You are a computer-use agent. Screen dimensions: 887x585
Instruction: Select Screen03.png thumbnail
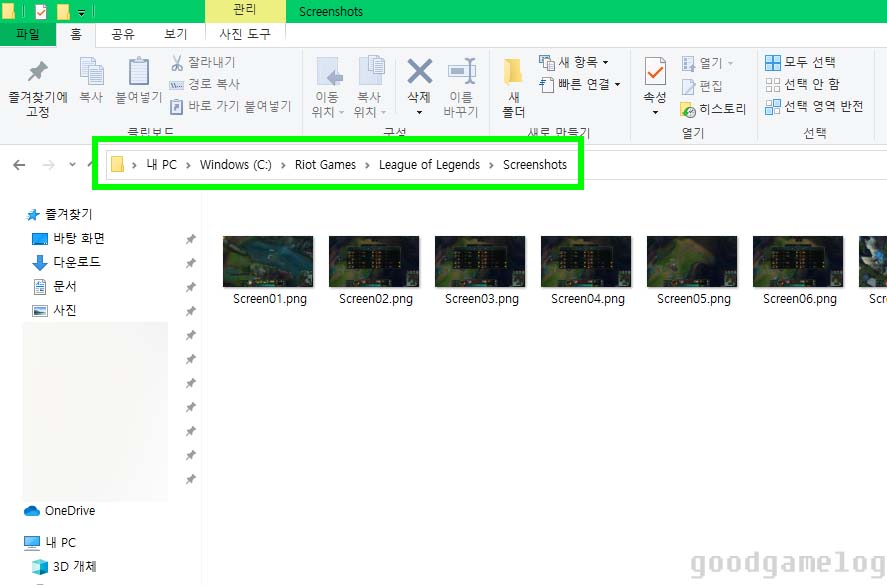(480, 261)
